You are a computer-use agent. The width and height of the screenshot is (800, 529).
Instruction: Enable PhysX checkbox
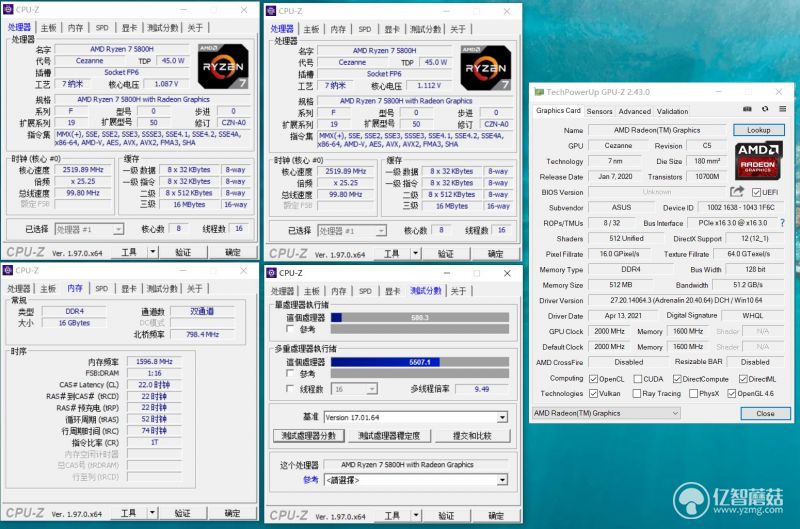(x=693, y=393)
